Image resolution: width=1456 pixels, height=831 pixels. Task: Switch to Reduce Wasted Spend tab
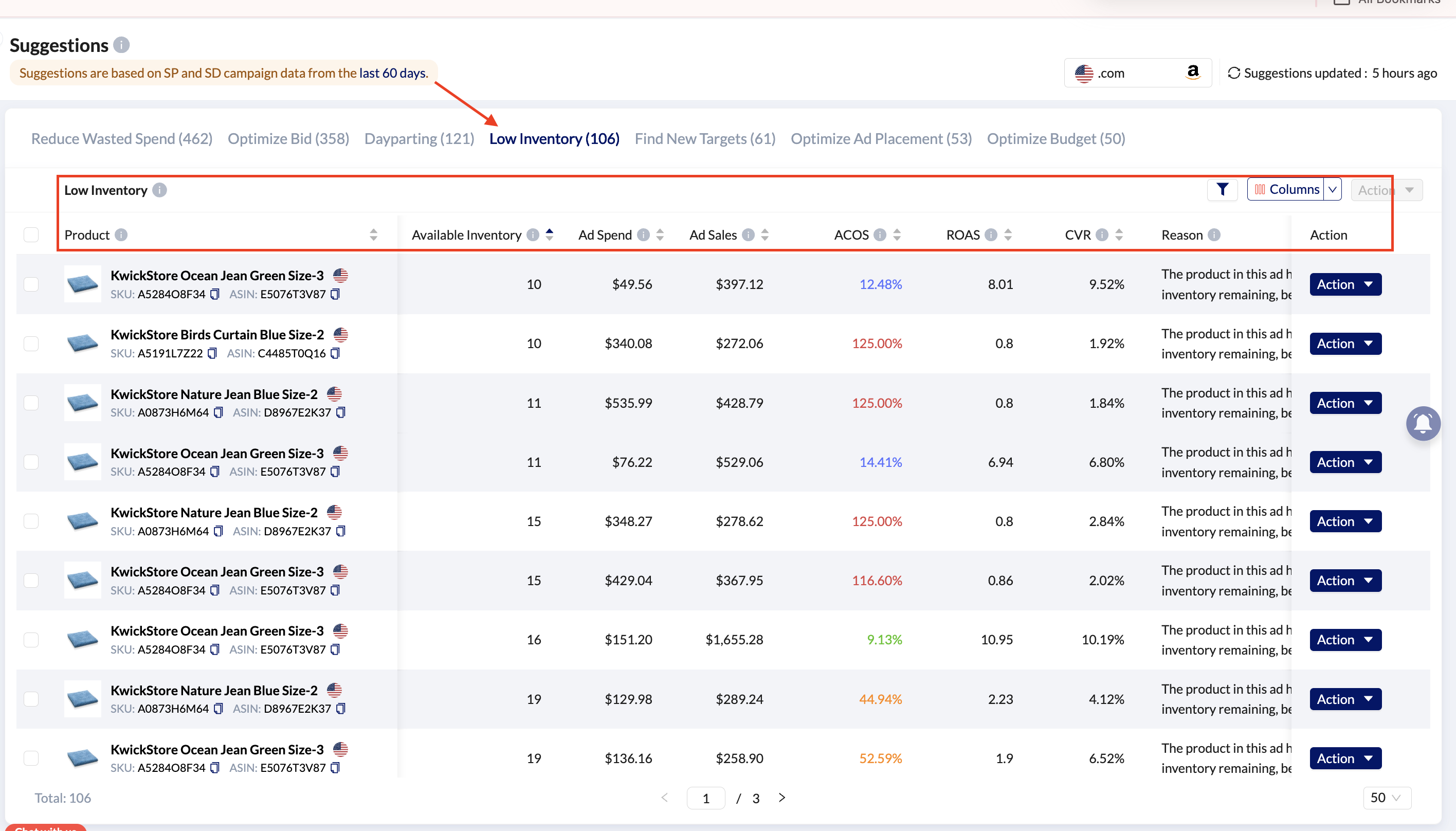pyautogui.click(x=121, y=139)
